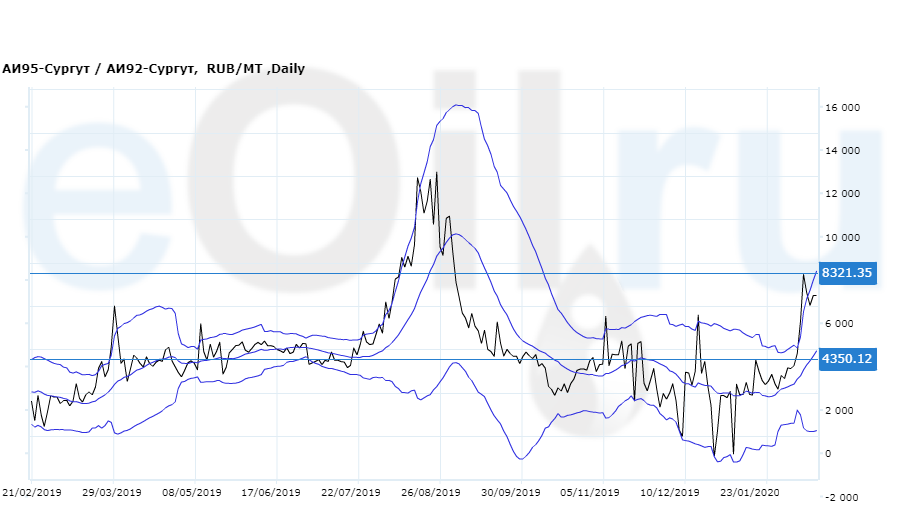Click the 6 000 y-axis value

pos(843,324)
